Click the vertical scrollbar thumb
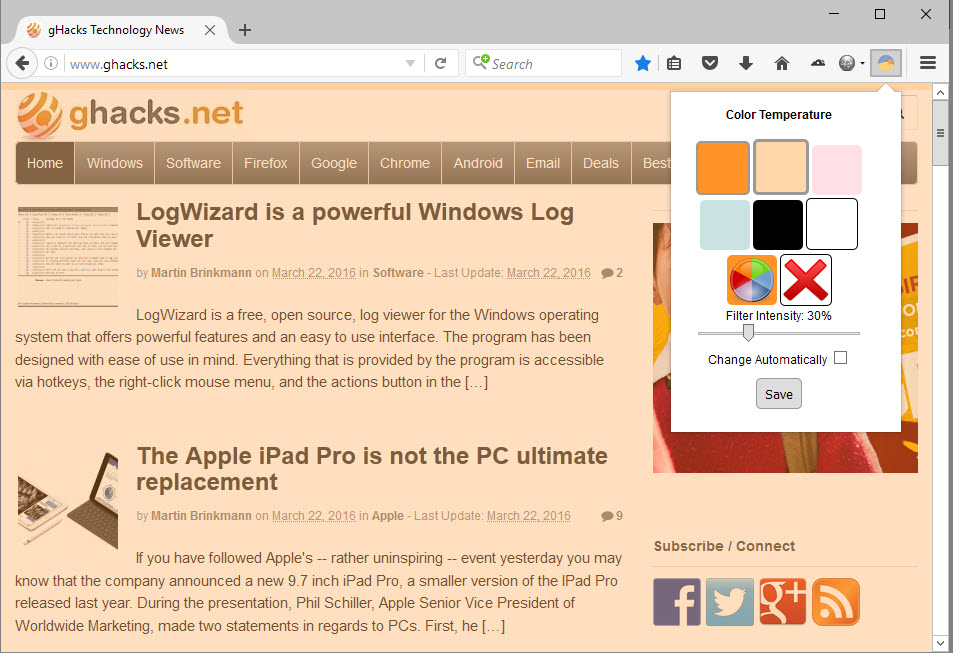Viewport: 953px width, 653px height. [x=940, y=133]
